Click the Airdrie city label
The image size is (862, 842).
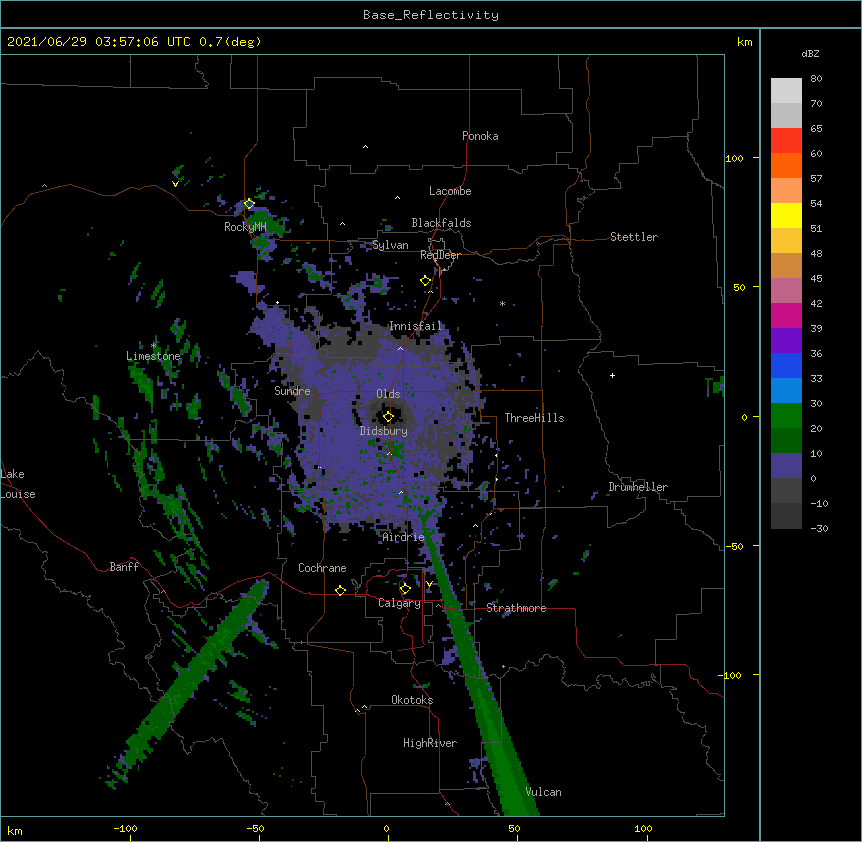coord(403,537)
